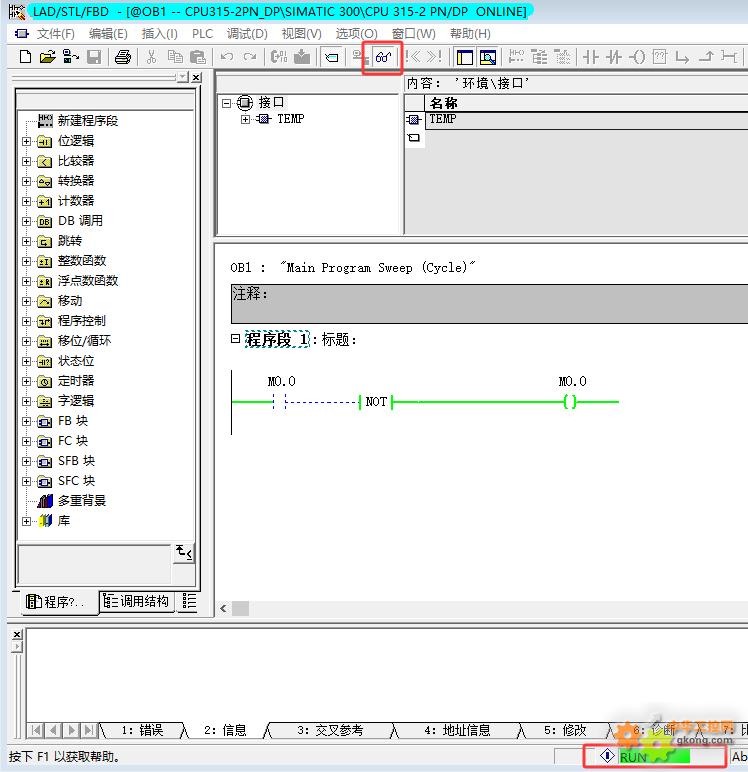Image resolution: width=748 pixels, height=772 pixels.
Task: Expand the 库 library node
Action: [x=27, y=521]
